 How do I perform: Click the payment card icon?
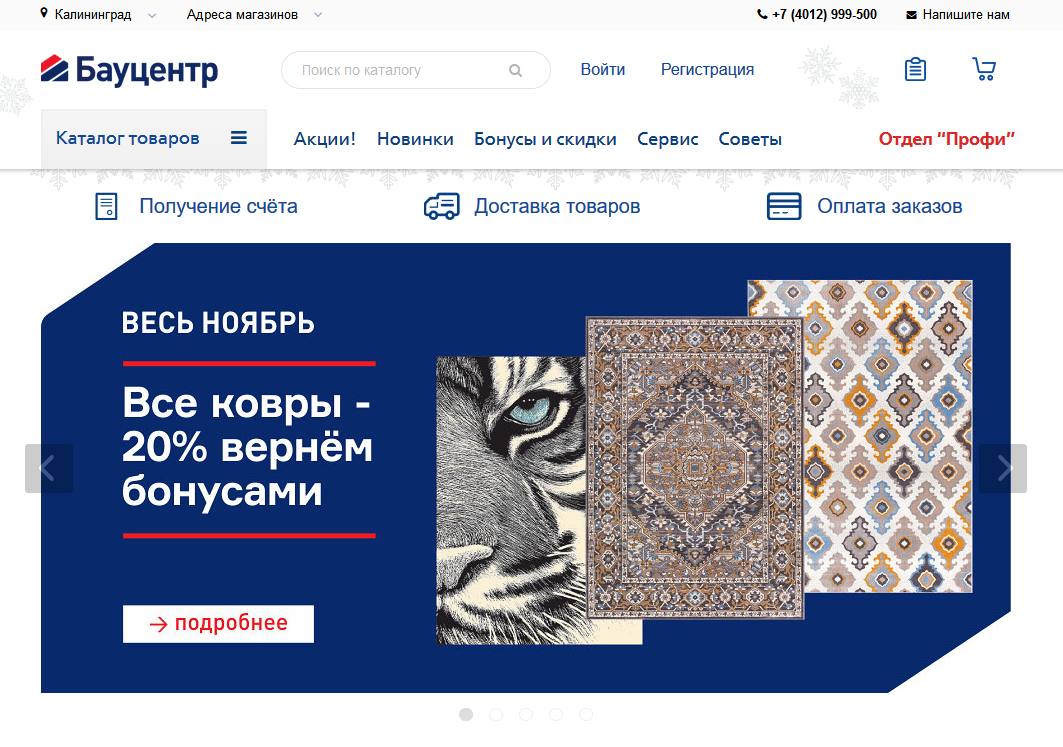tap(784, 207)
